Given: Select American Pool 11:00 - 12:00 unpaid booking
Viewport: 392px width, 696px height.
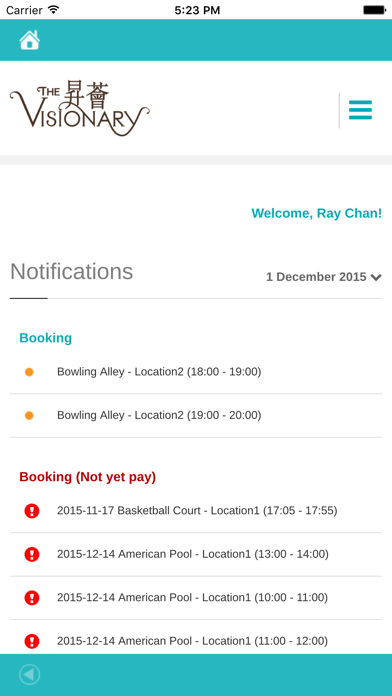Looking at the screenshot, I should pos(196,639).
